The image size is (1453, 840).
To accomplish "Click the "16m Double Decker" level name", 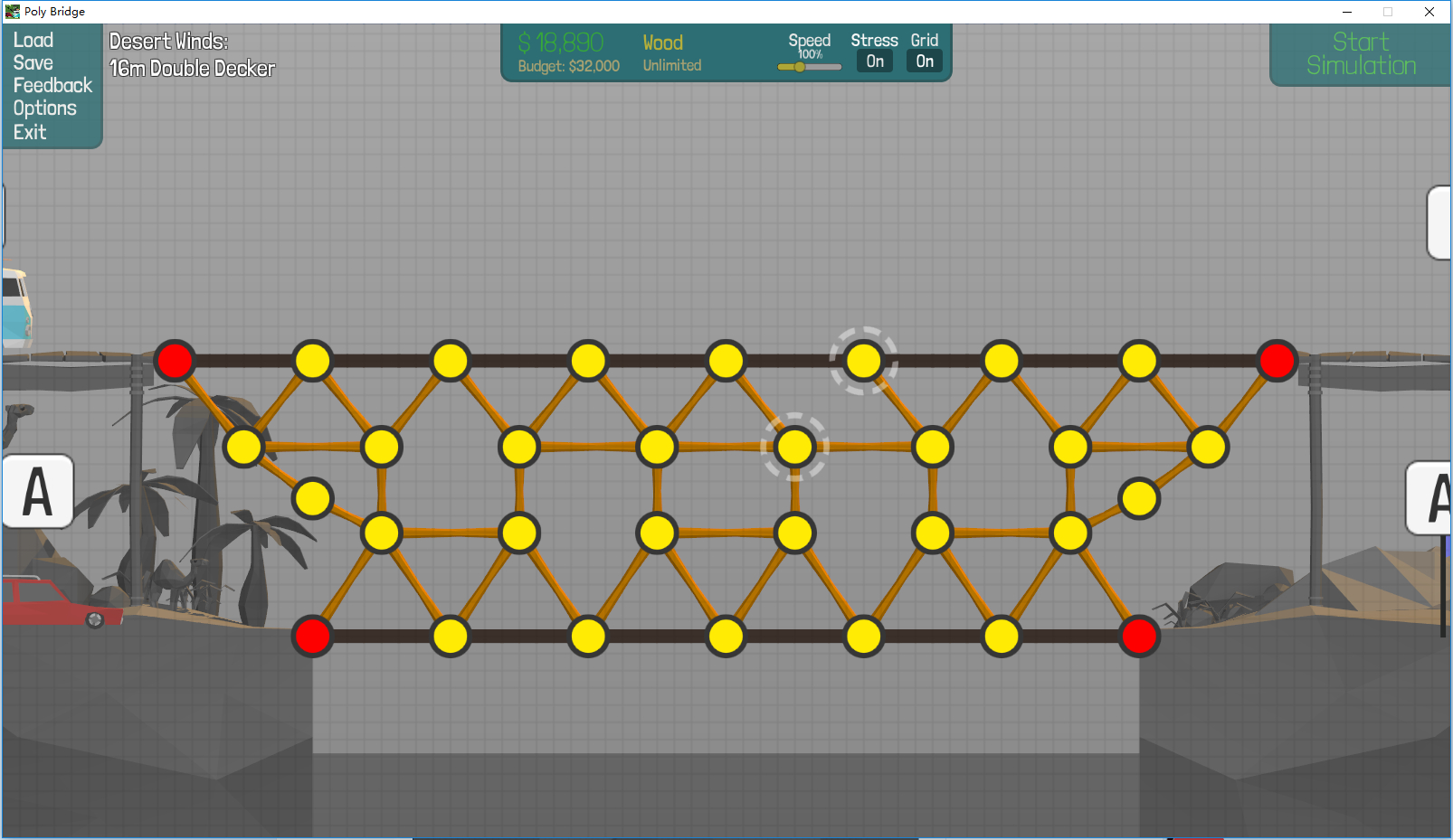I will (x=192, y=69).
